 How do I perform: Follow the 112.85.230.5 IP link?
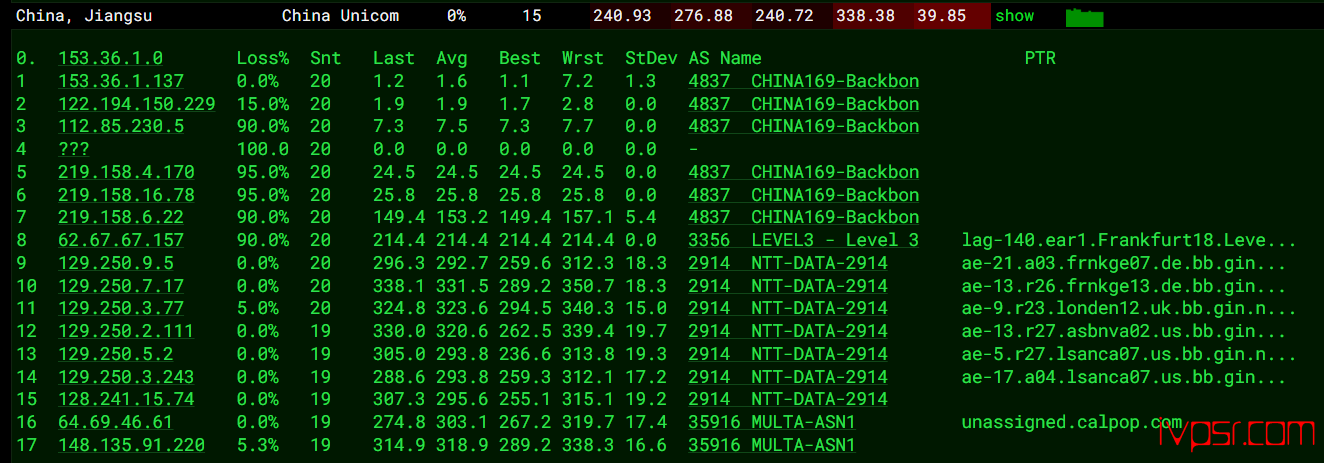coord(121,126)
